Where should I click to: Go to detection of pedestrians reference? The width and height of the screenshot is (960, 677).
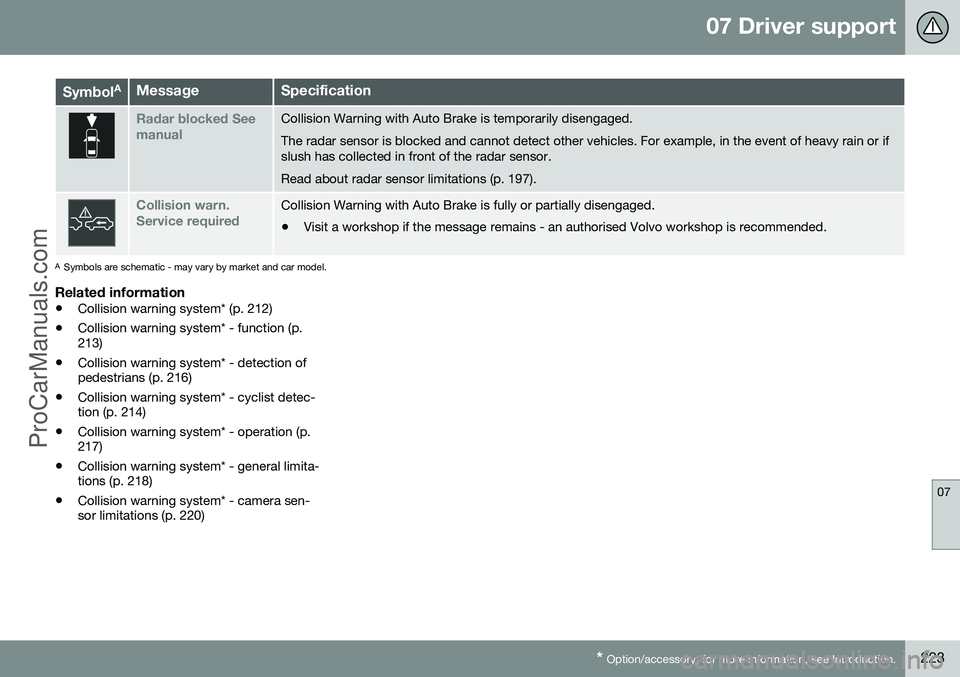tap(191, 370)
